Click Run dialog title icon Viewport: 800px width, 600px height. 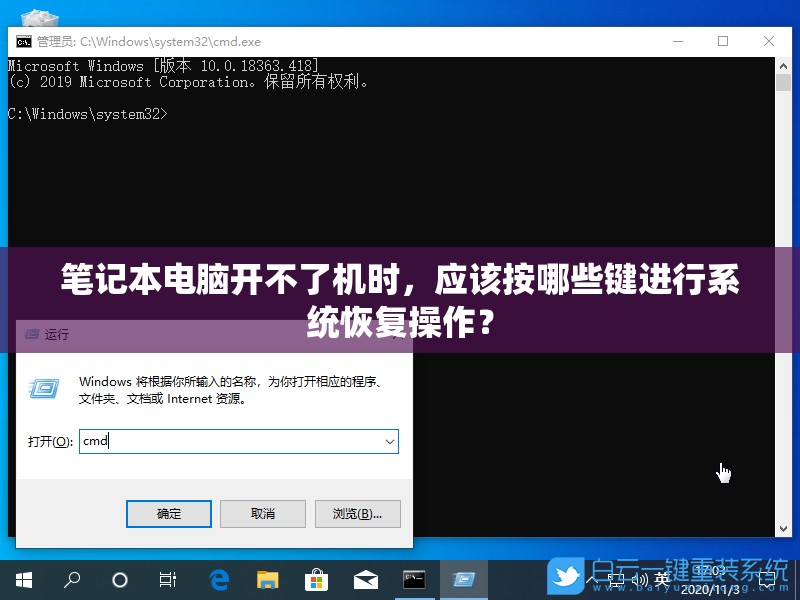tap(32, 334)
